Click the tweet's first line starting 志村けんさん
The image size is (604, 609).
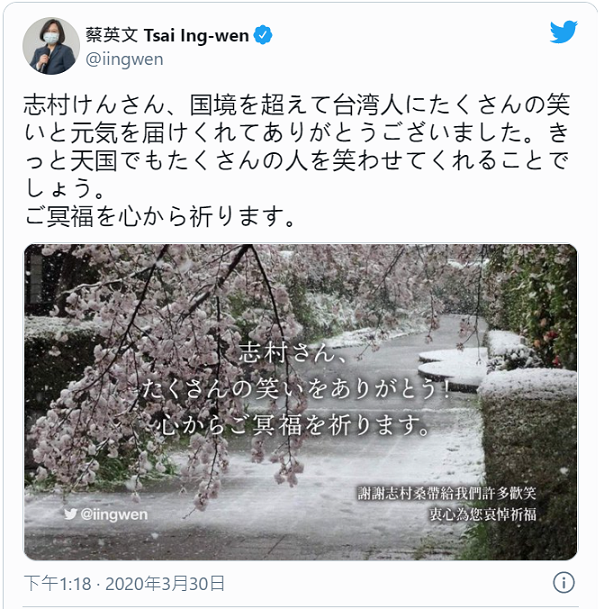pos(296,104)
